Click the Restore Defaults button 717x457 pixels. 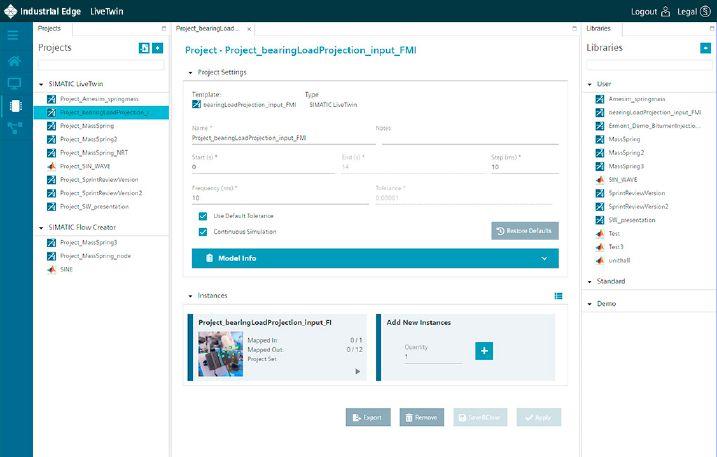pyautogui.click(x=525, y=231)
